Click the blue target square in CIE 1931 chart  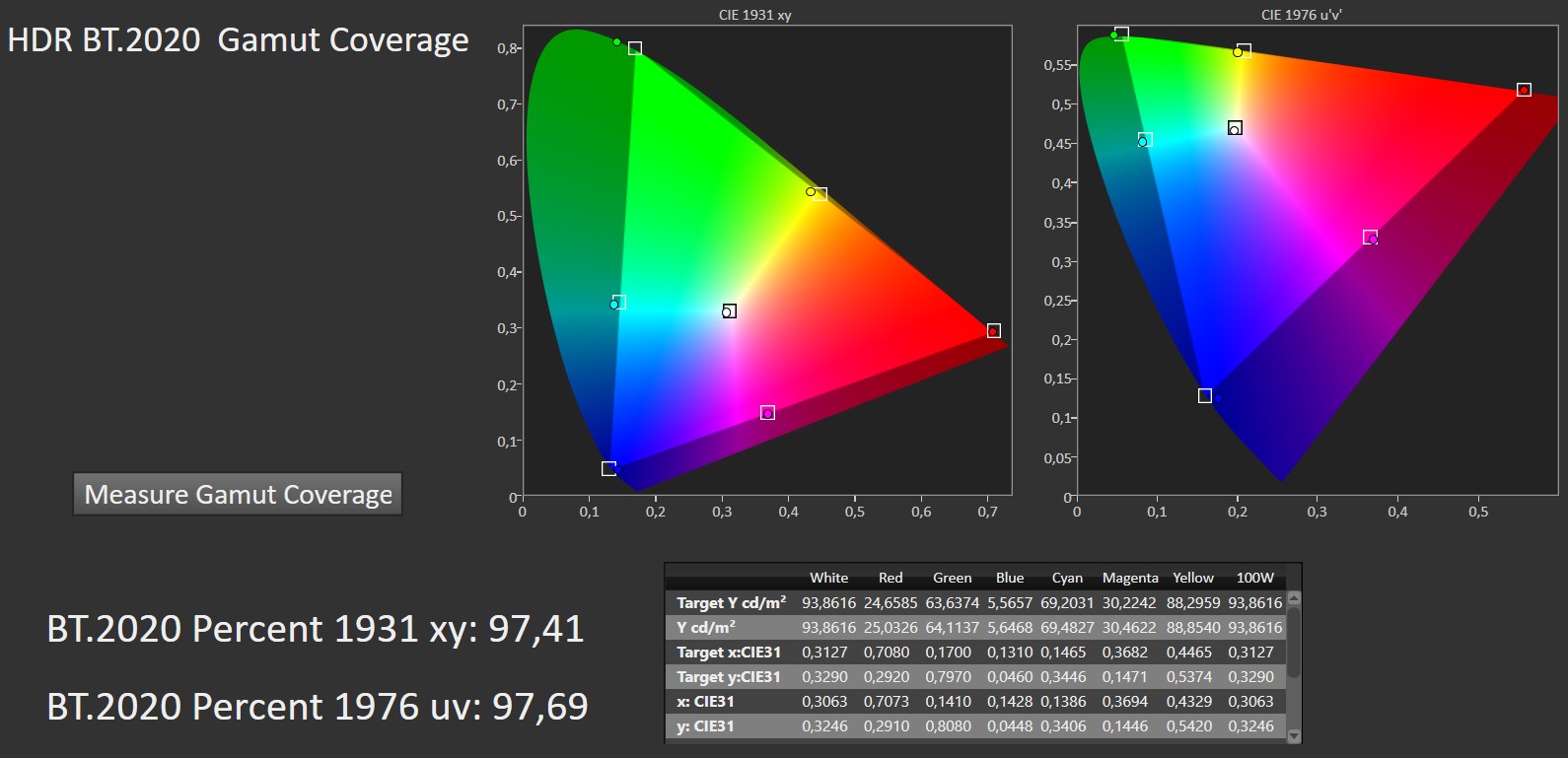click(608, 468)
